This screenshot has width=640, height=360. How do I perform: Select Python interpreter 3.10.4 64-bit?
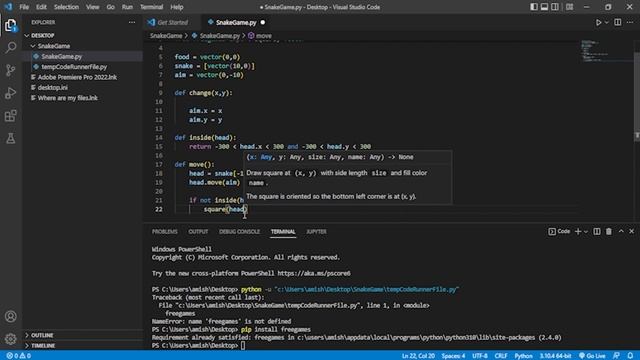pyautogui.click(x=555, y=356)
